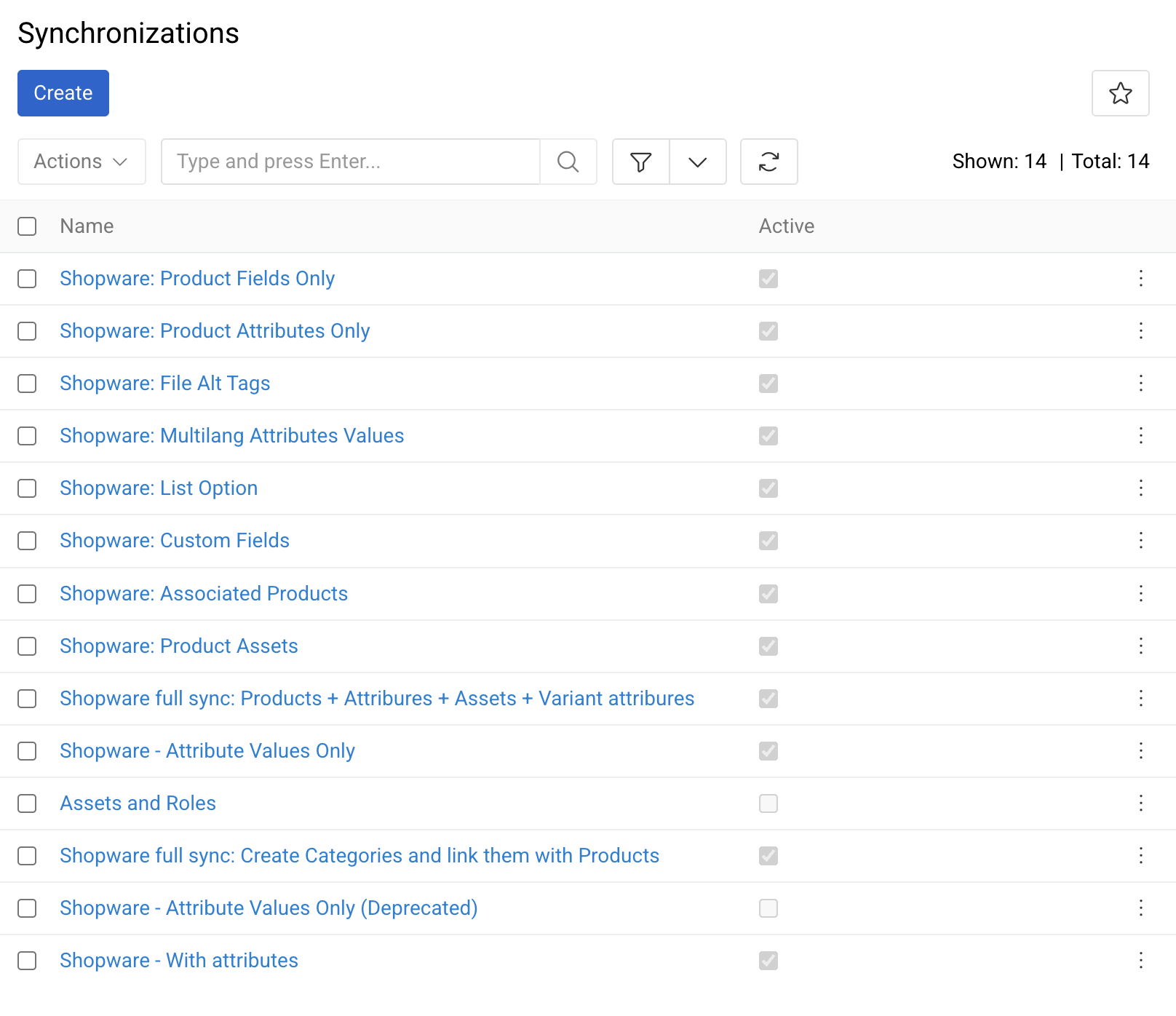
Task: Click the Create button
Action: (x=63, y=93)
